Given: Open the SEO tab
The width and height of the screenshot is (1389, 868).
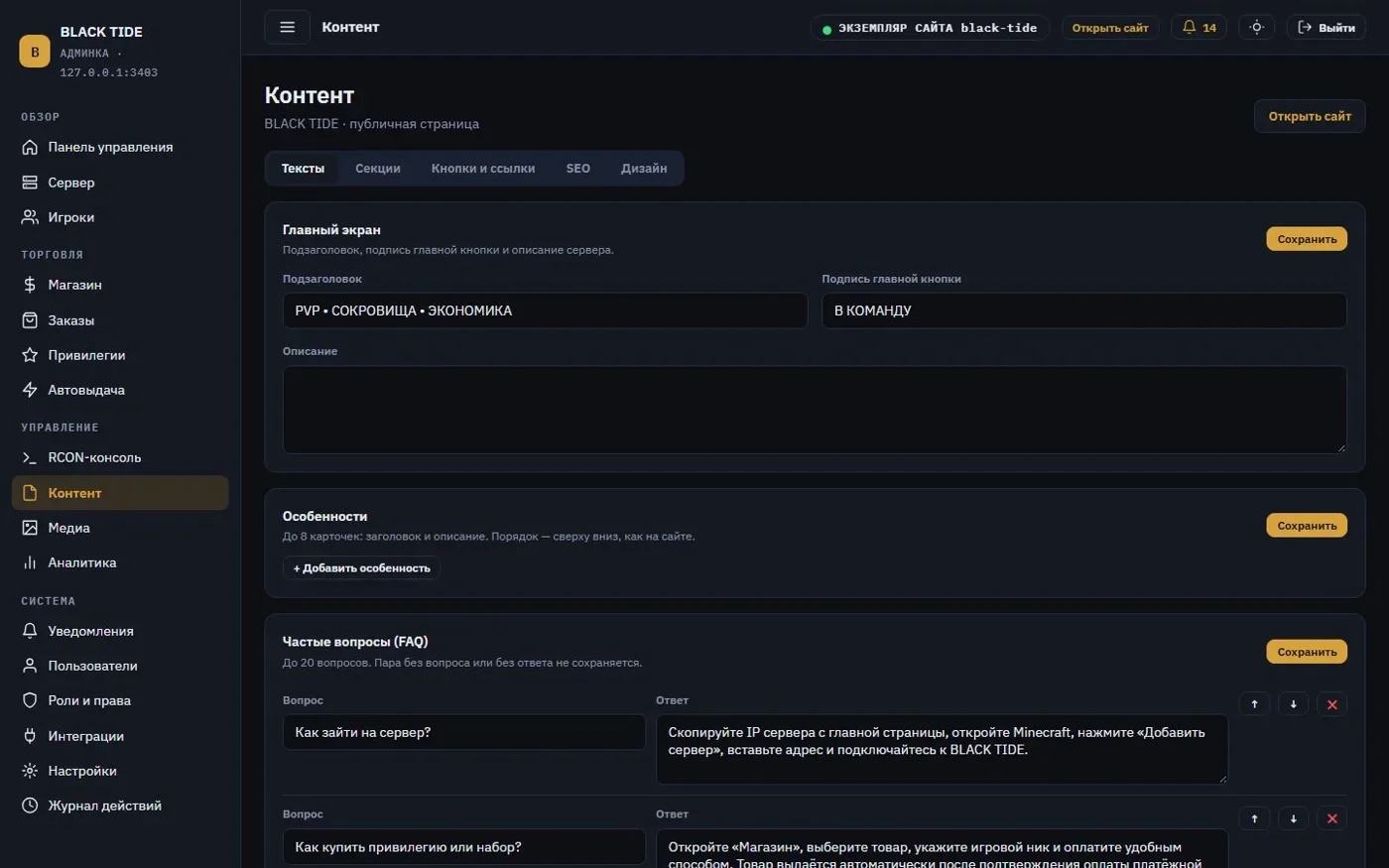Looking at the screenshot, I should (x=578, y=169).
